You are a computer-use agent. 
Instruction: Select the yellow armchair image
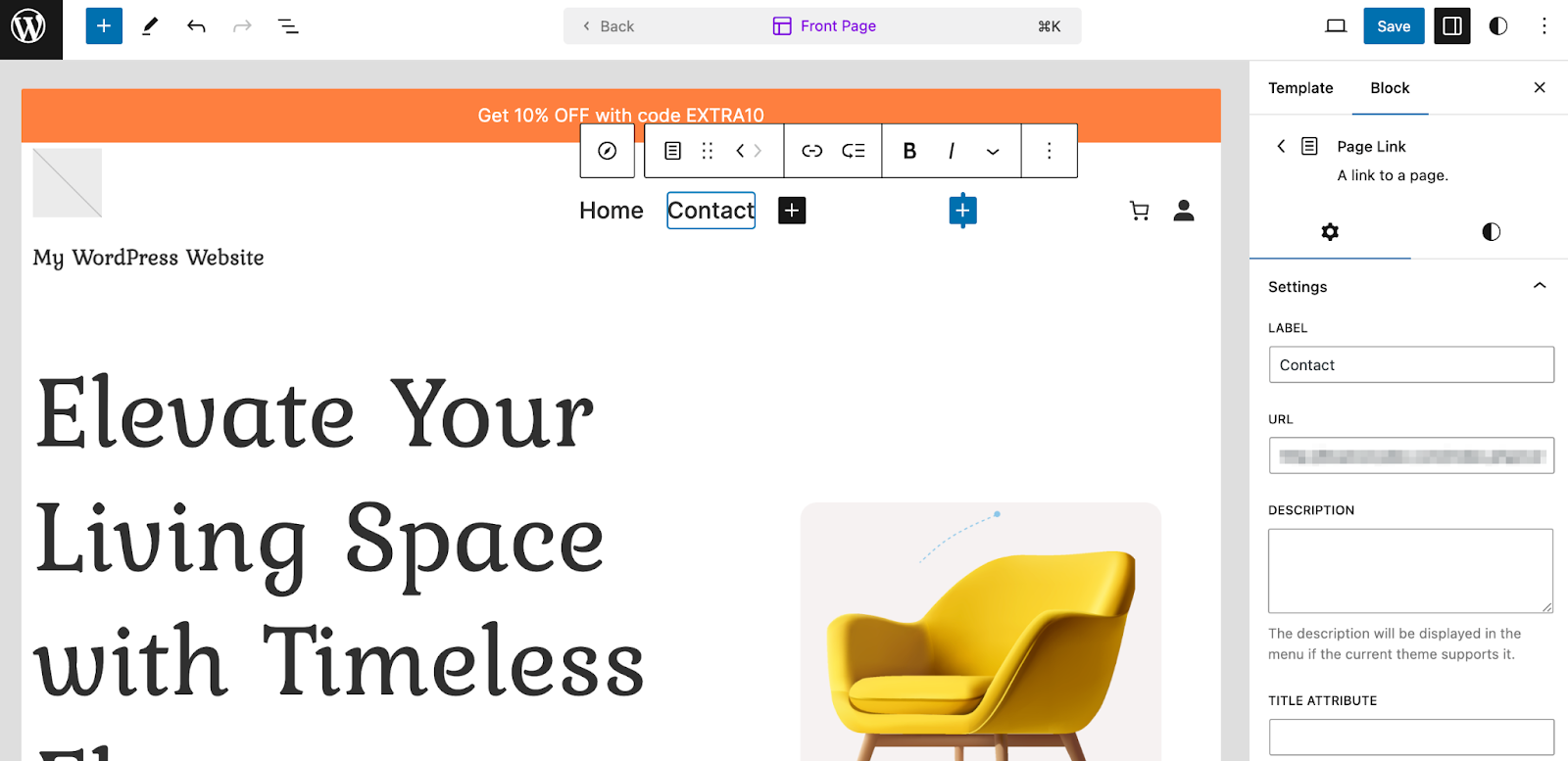click(981, 632)
